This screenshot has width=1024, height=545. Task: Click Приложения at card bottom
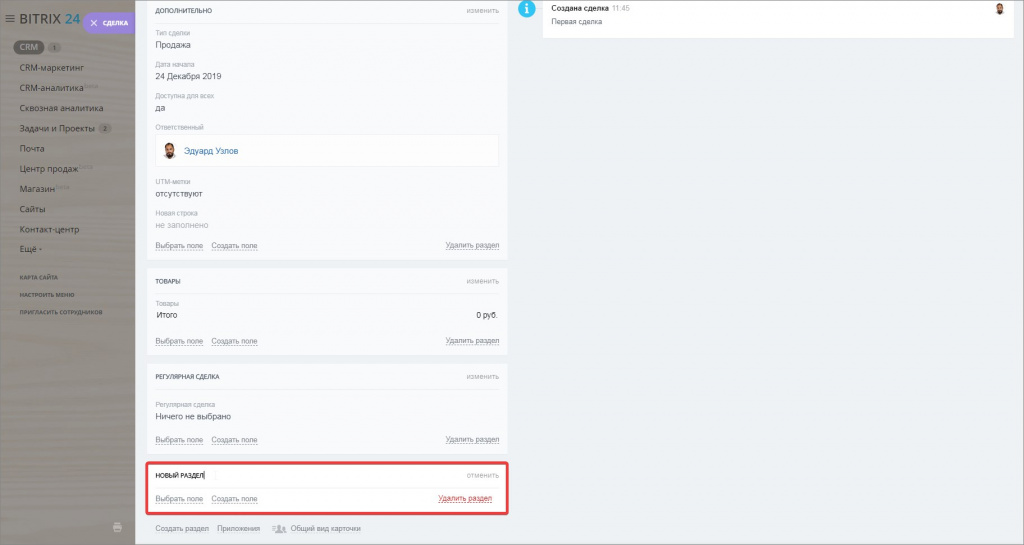tap(238, 529)
